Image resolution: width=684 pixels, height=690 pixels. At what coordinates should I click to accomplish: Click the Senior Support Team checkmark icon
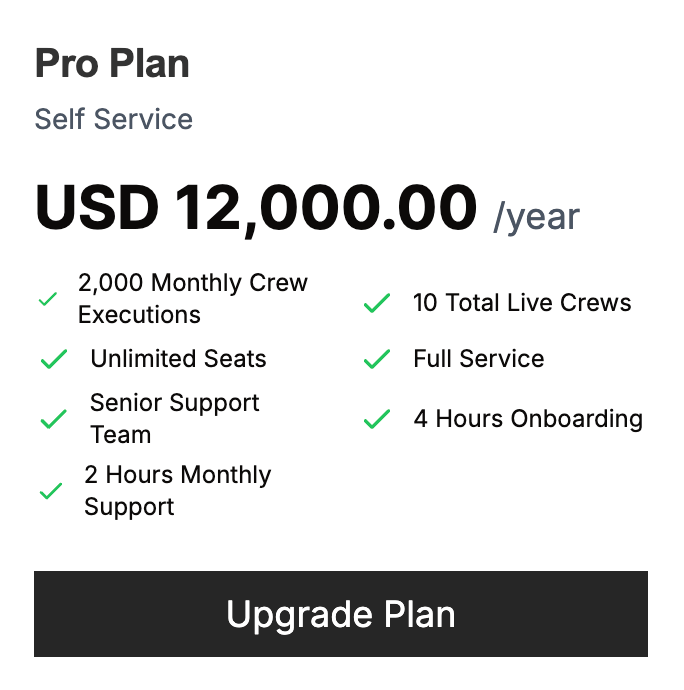[53, 419]
